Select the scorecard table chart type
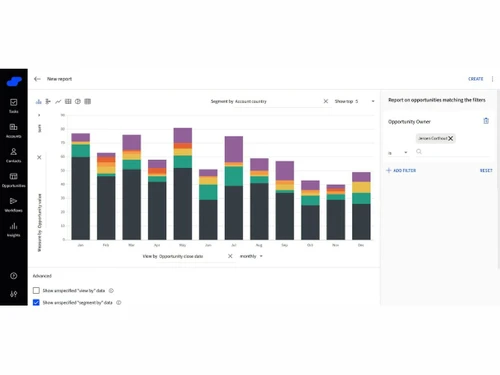Viewport: 500px width, 375px height. pos(68,101)
